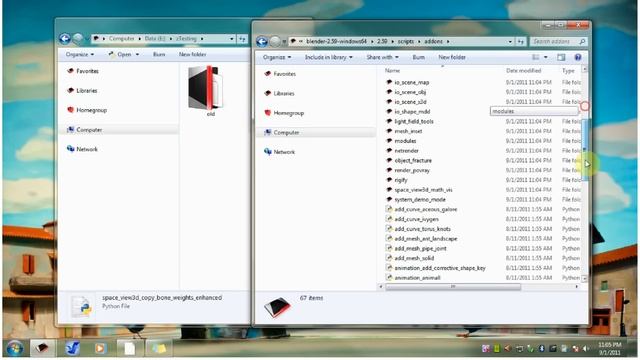
Task: Select the rigify folder
Action: (401, 180)
